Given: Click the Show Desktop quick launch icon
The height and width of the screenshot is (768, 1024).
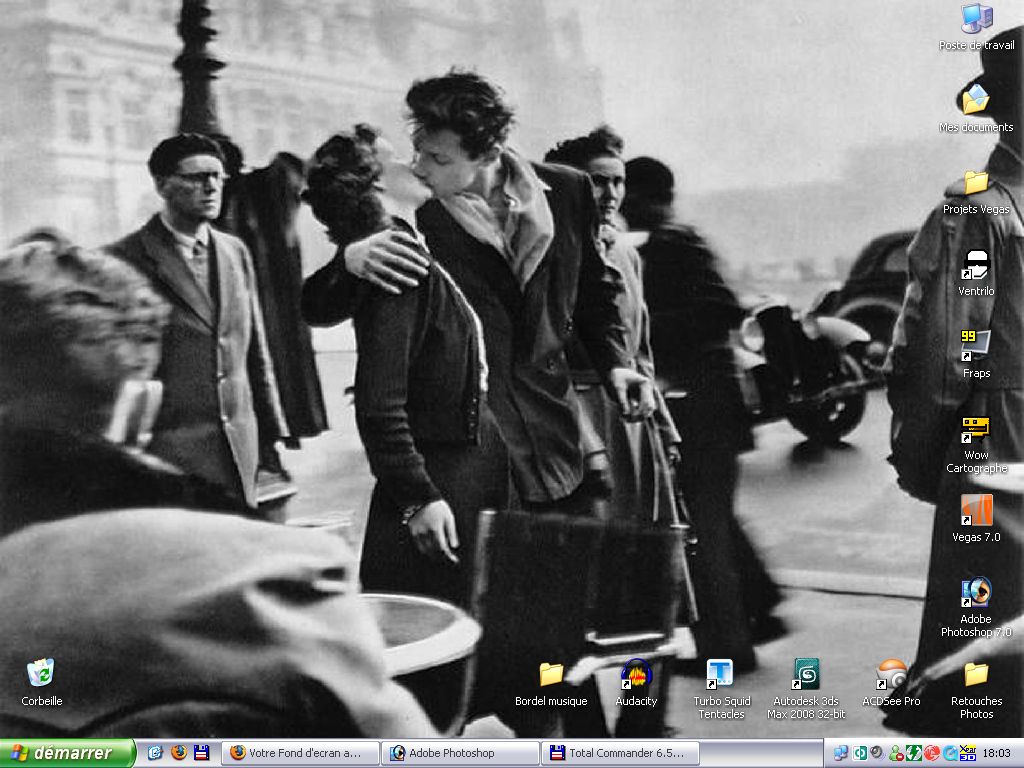Looking at the screenshot, I should (x=155, y=753).
